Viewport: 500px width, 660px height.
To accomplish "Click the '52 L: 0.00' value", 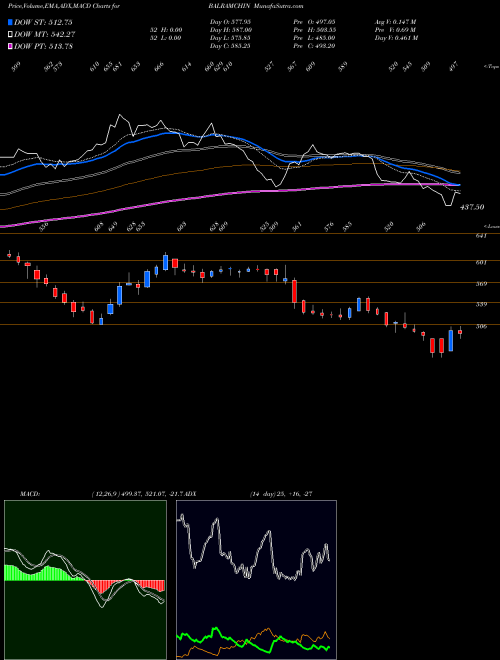I will (164, 38).
